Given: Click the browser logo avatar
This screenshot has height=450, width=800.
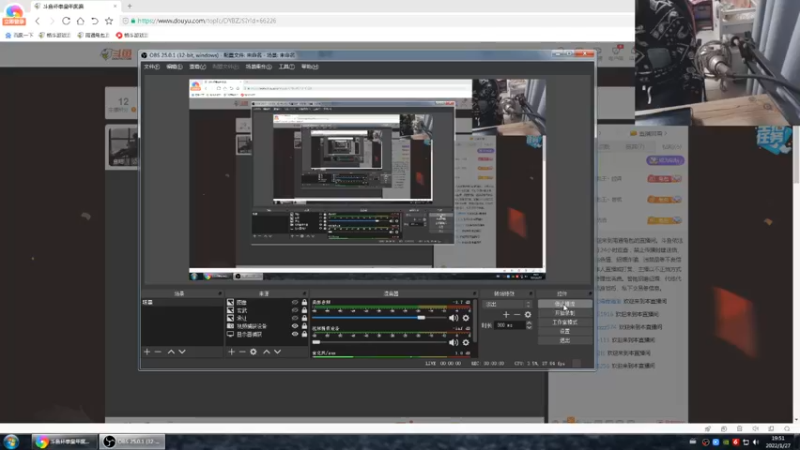Looking at the screenshot, I should [x=14, y=13].
